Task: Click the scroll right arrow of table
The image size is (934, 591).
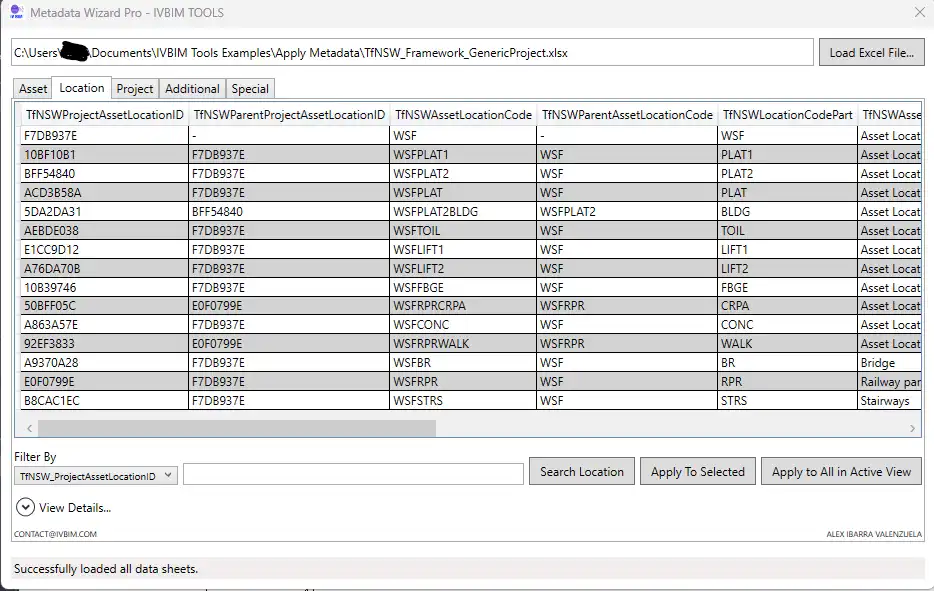Action: [912, 428]
